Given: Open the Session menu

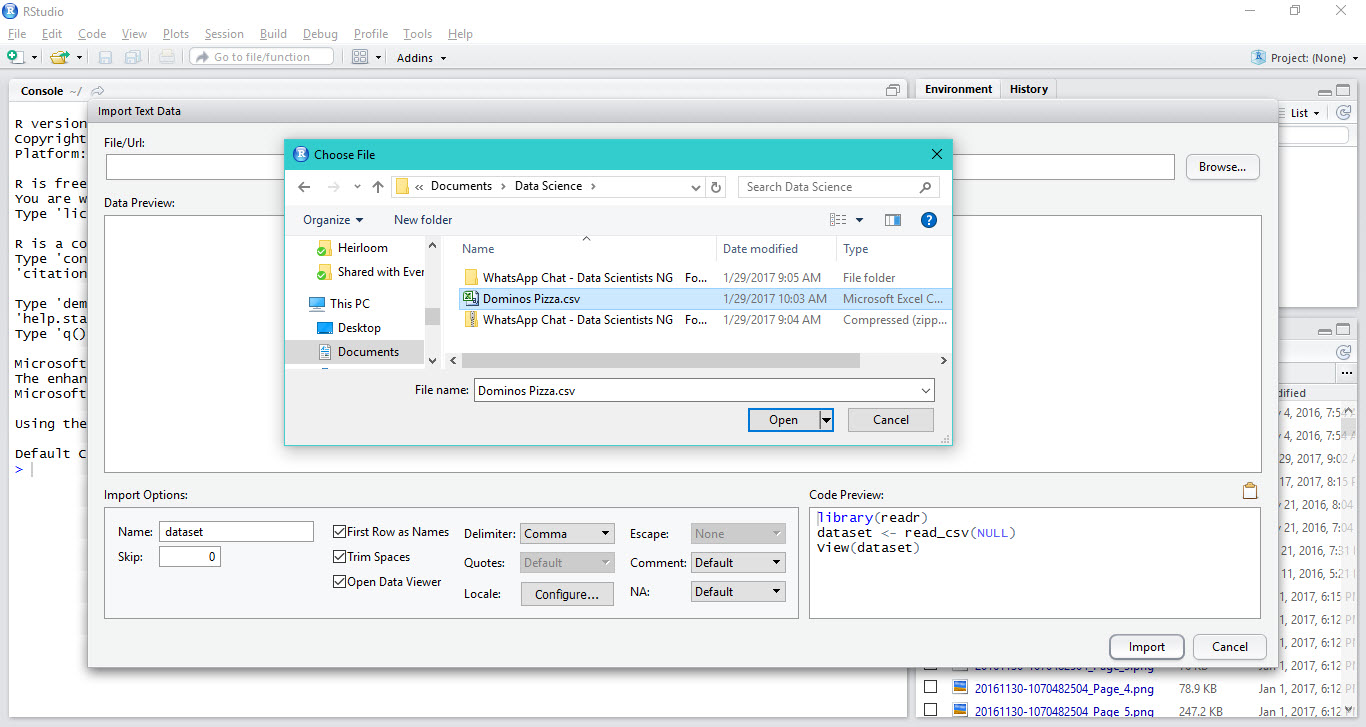Looking at the screenshot, I should pyautogui.click(x=224, y=34).
